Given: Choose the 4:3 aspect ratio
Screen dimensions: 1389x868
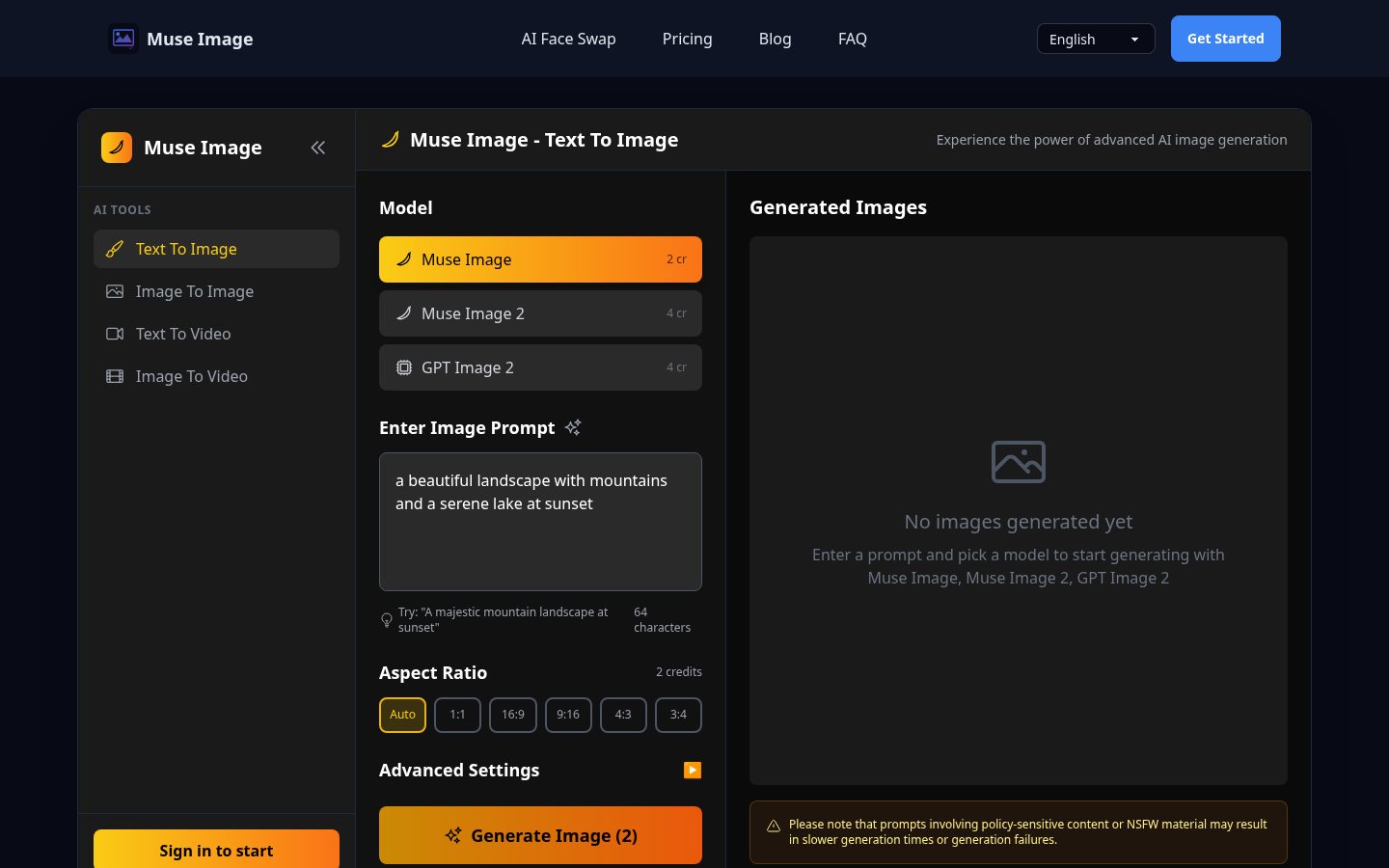Looking at the screenshot, I should 623,715.
